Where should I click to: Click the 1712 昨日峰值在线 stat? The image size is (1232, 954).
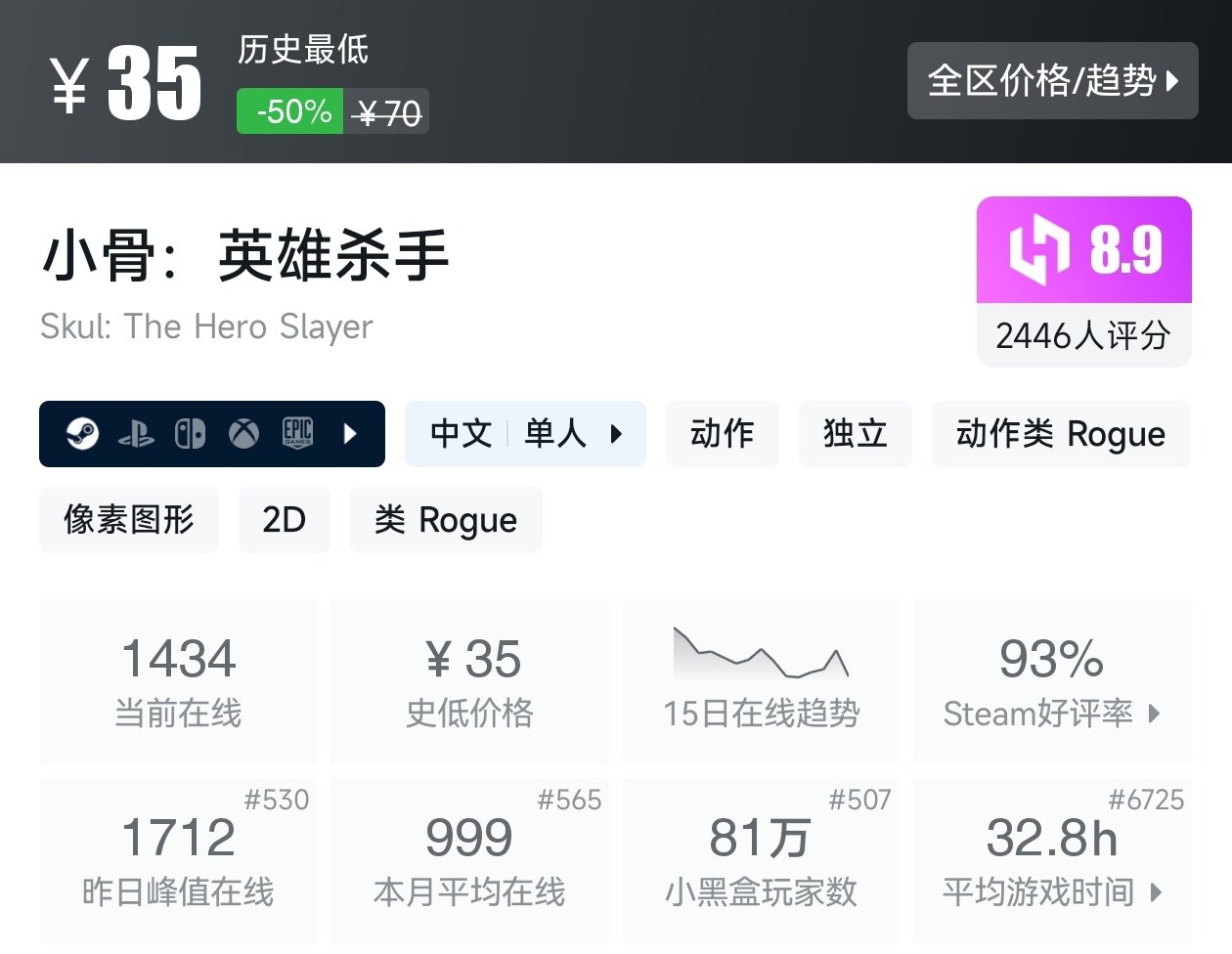(x=178, y=860)
